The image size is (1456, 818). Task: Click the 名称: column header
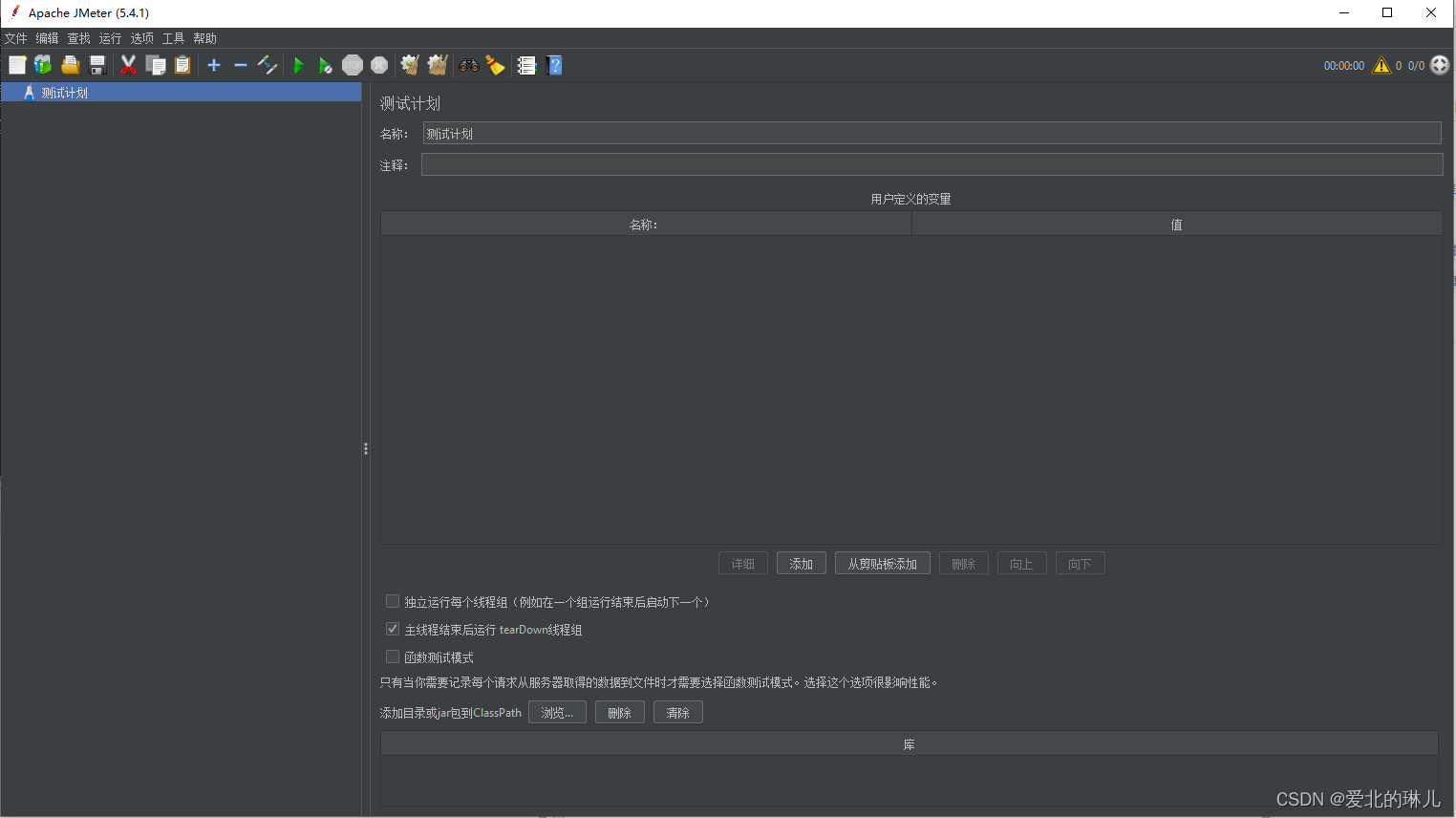click(646, 225)
